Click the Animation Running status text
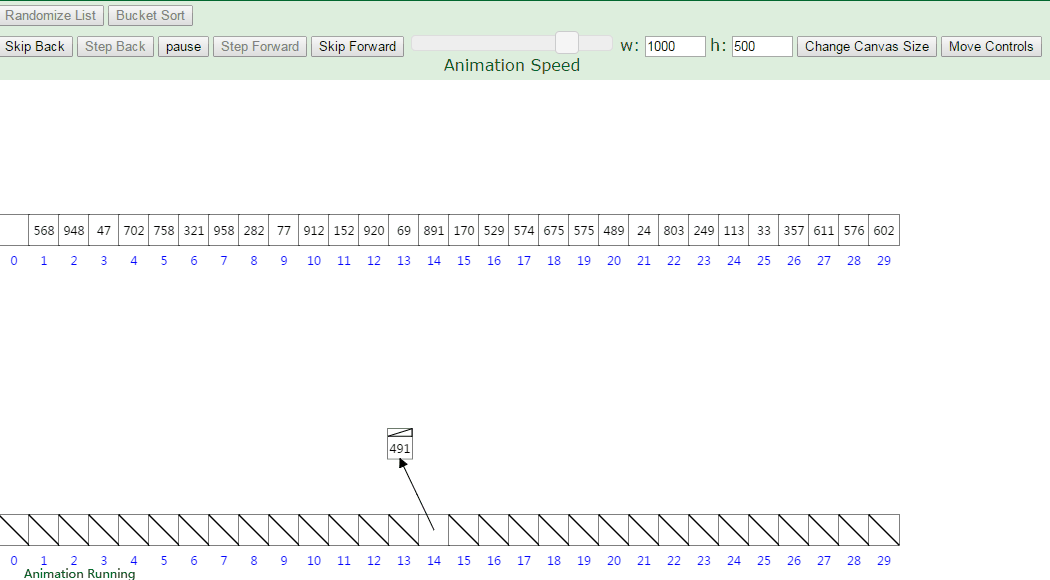The height and width of the screenshot is (580, 1050). (x=78, y=573)
